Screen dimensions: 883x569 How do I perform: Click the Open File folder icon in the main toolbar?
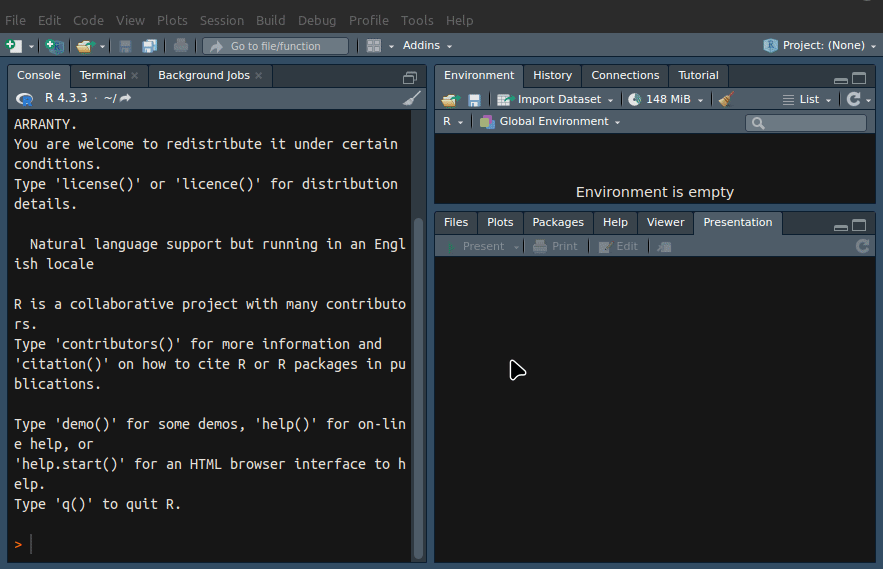85,46
